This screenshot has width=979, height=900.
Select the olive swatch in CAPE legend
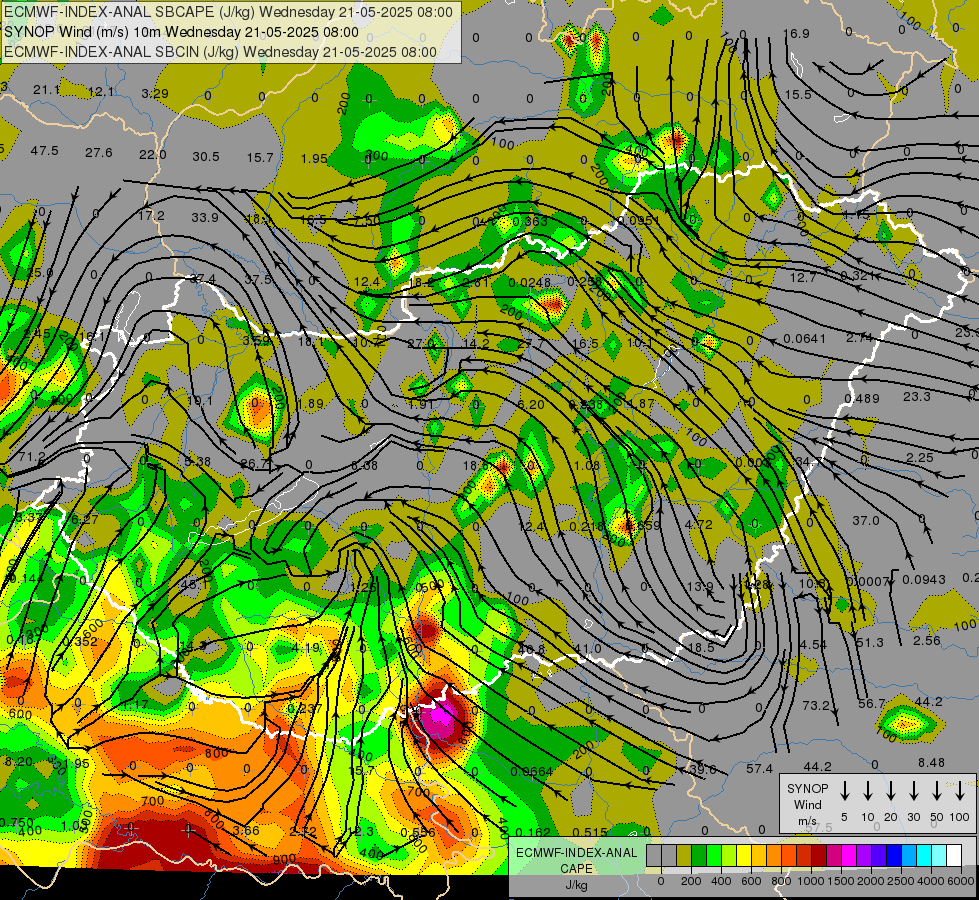pos(684,856)
